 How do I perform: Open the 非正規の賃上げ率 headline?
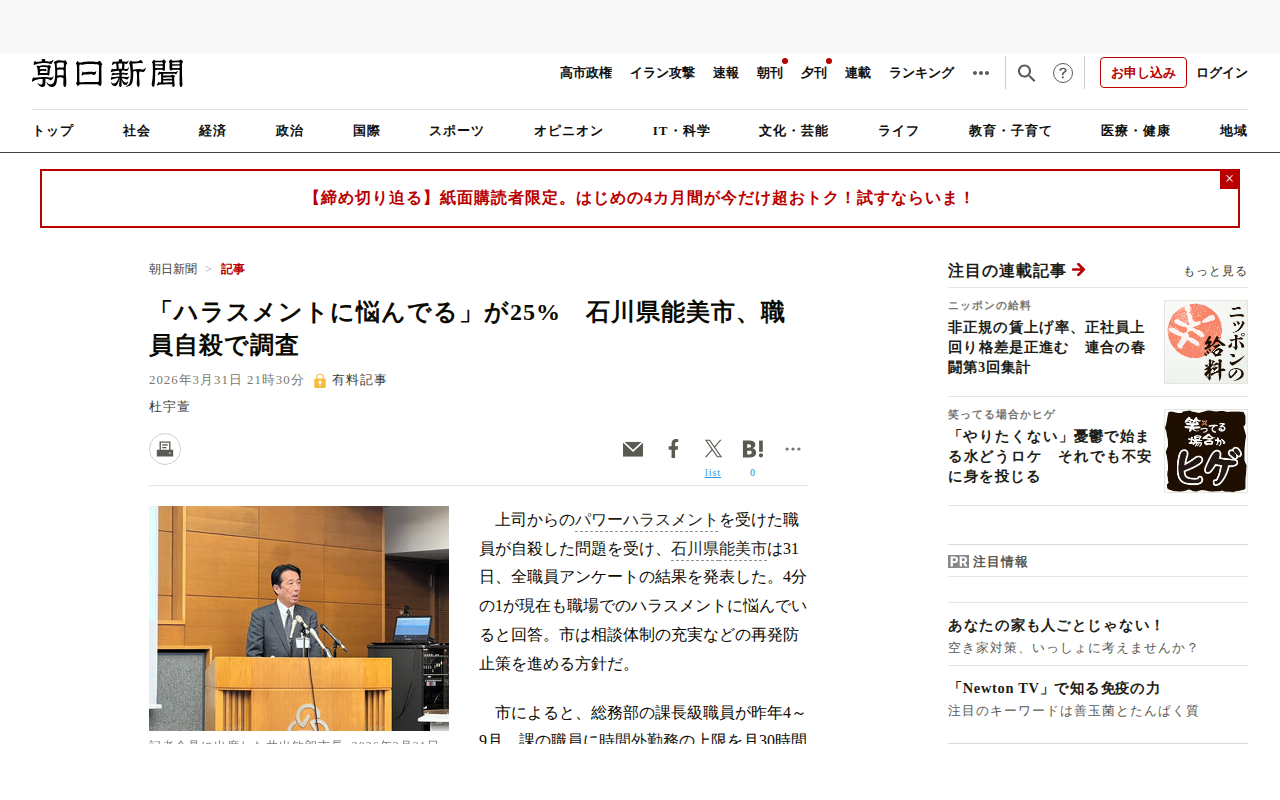click(x=1048, y=347)
